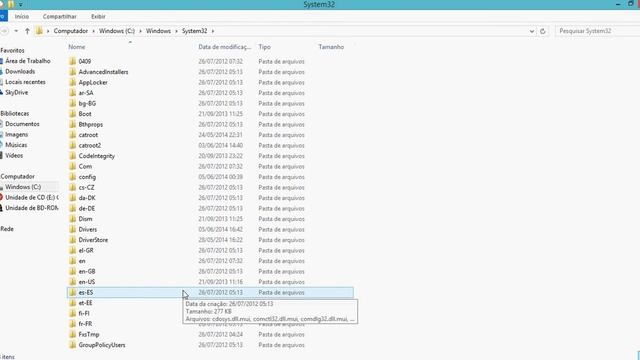Viewport: 640px width, 360px height.
Task: Sort by the Tipo column header
Action: tap(264, 47)
